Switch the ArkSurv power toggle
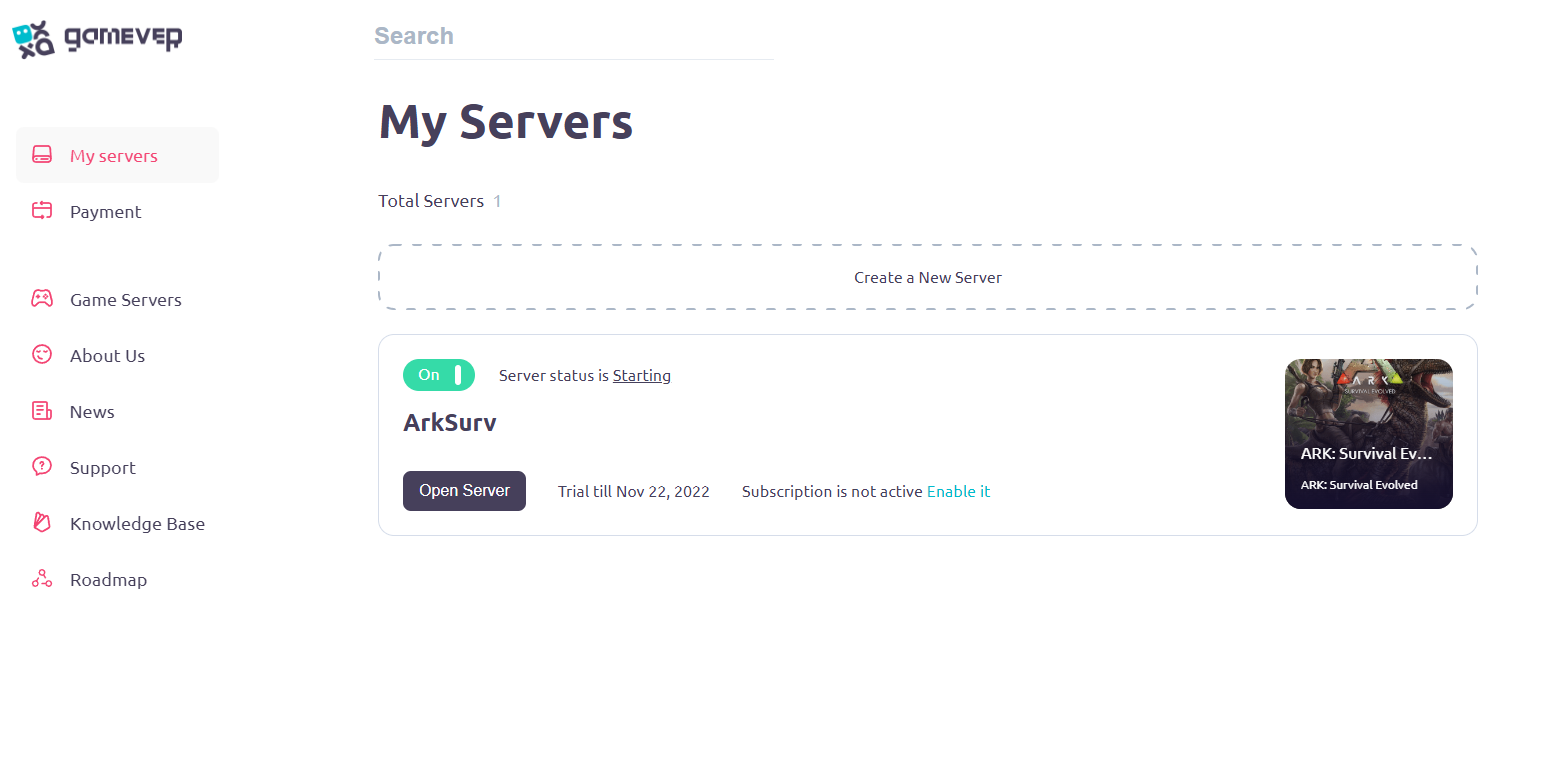This screenshot has width=1561, height=757. click(x=439, y=375)
